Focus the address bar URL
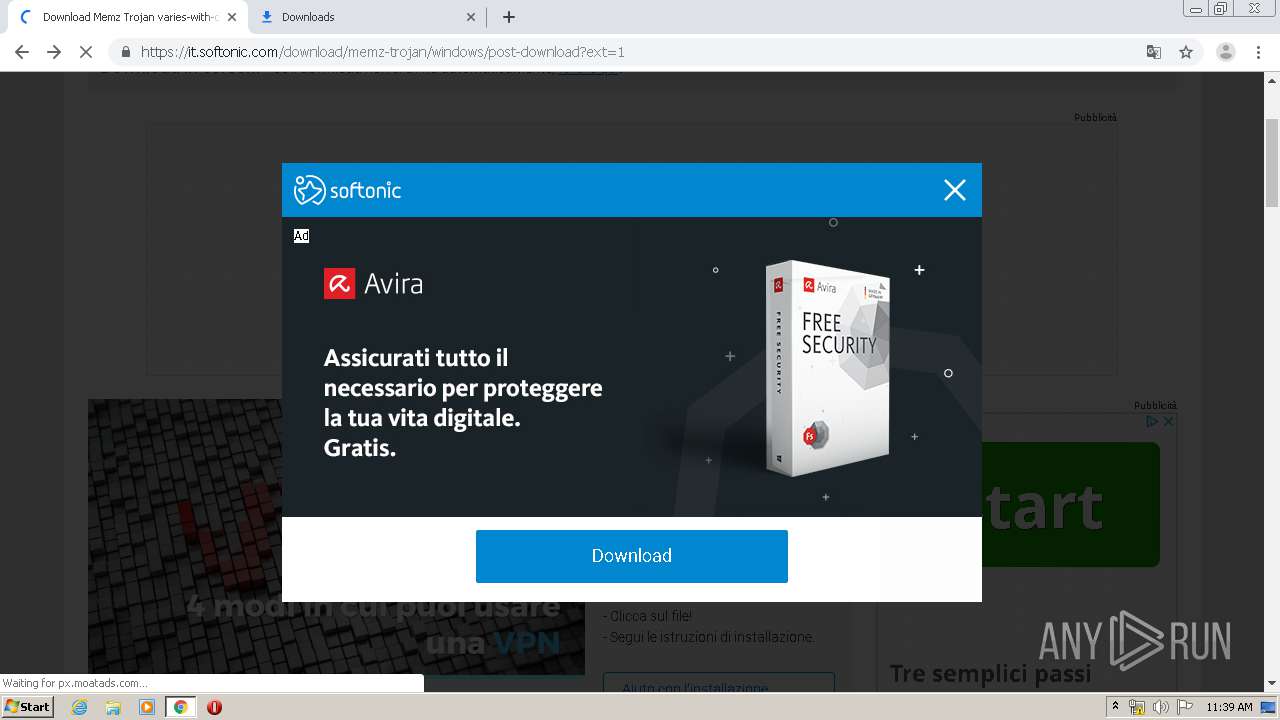The height and width of the screenshot is (720, 1280). click(383, 52)
